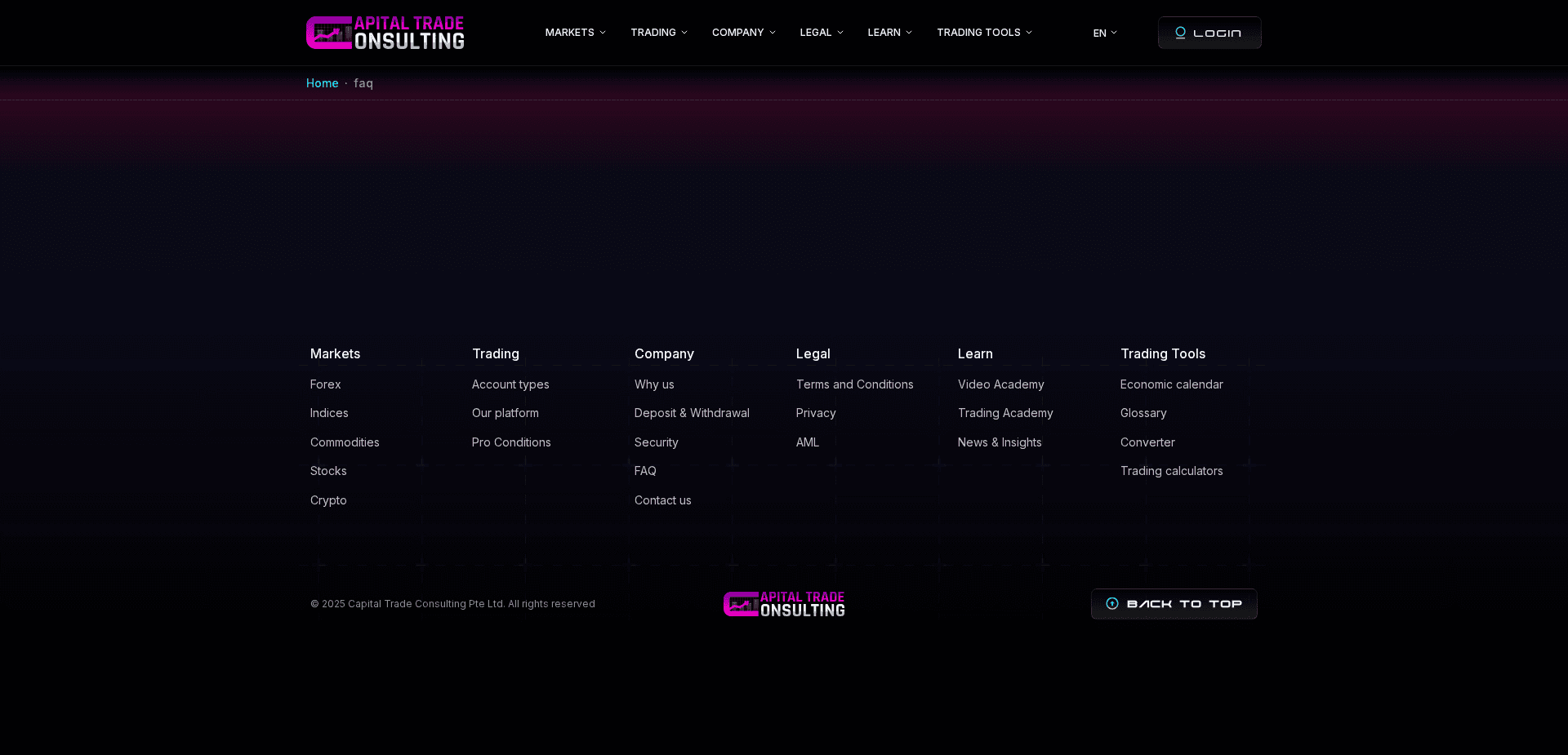Open the Deposit & Withdrawal page

point(692,413)
